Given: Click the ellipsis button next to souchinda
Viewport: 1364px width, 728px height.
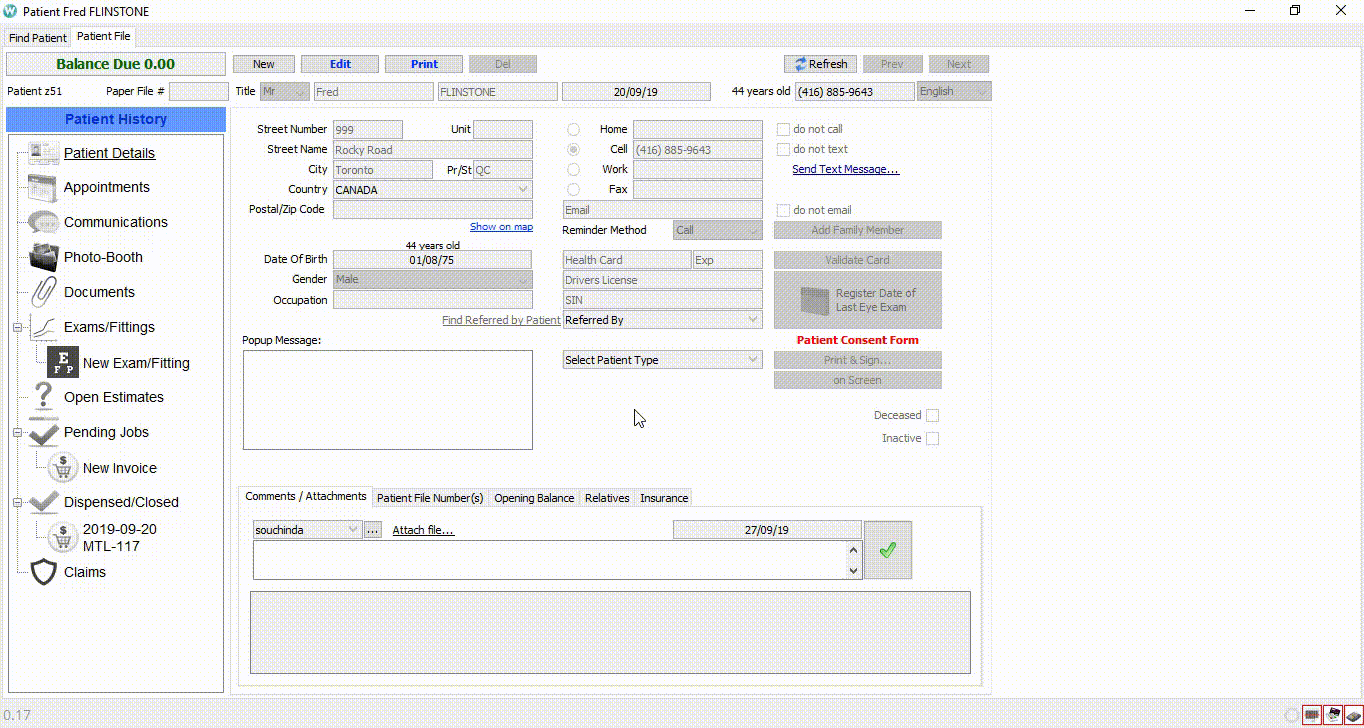Looking at the screenshot, I should click(x=372, y=530).
